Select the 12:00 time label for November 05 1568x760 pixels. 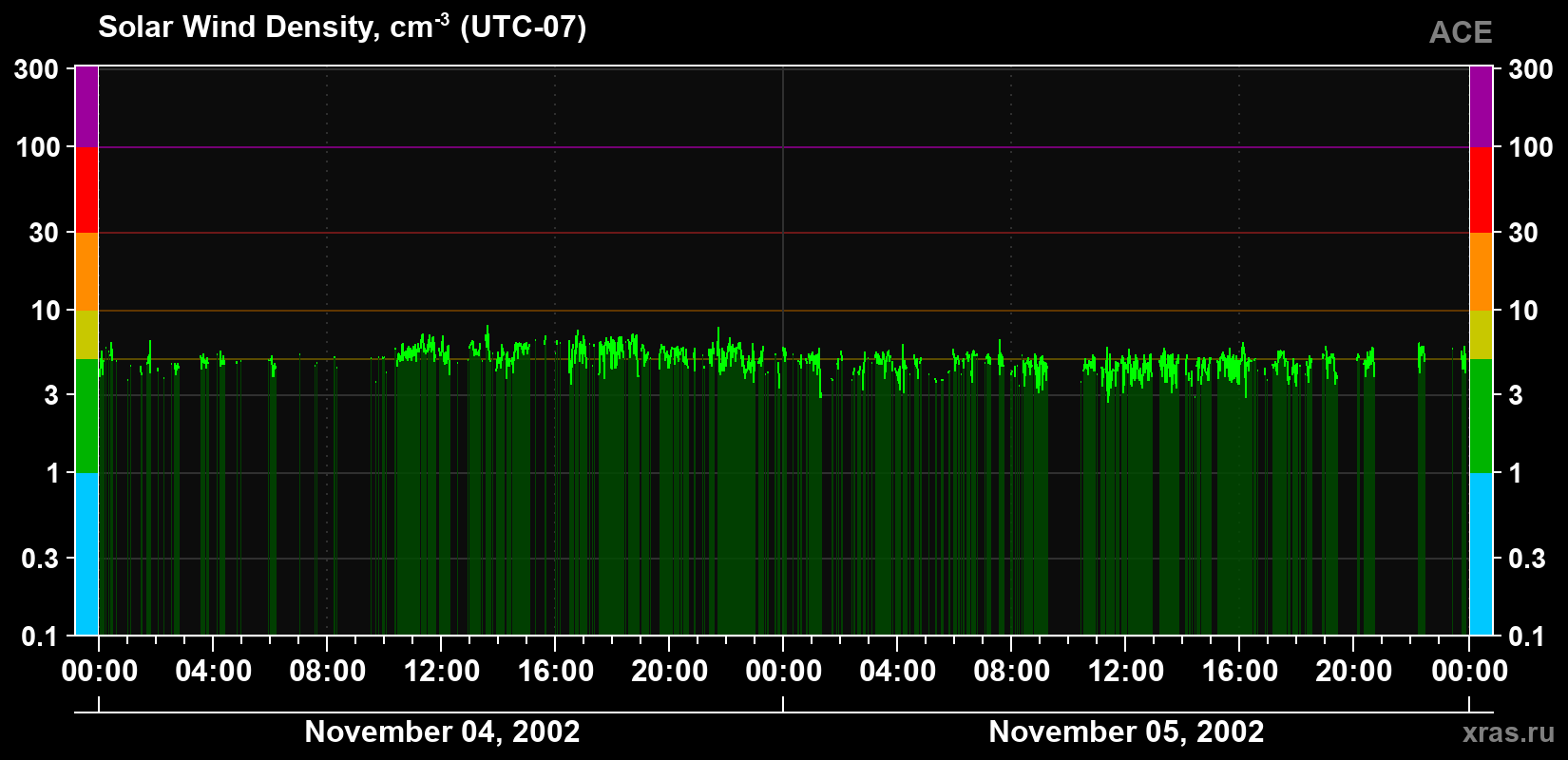[1126, 672]
